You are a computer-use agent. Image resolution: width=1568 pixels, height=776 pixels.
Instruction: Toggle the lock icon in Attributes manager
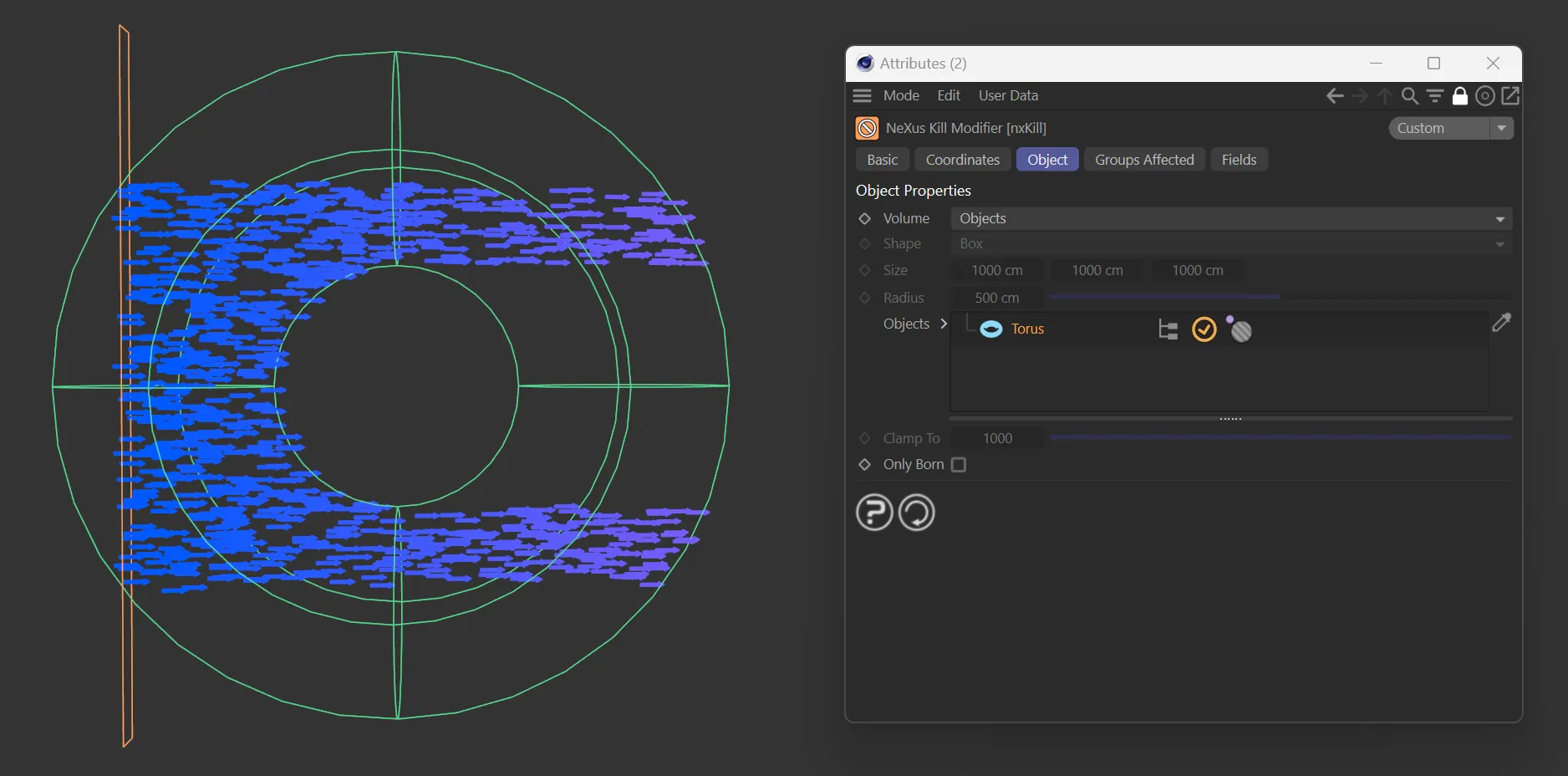1460,96
